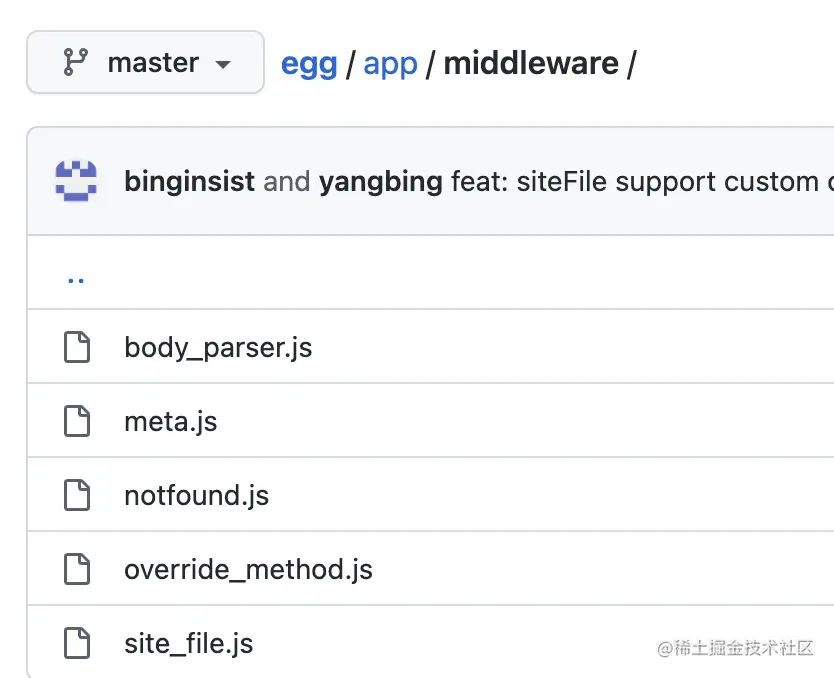
Task: Select the middleware breadcrumb text
Action: pos(531,63)
